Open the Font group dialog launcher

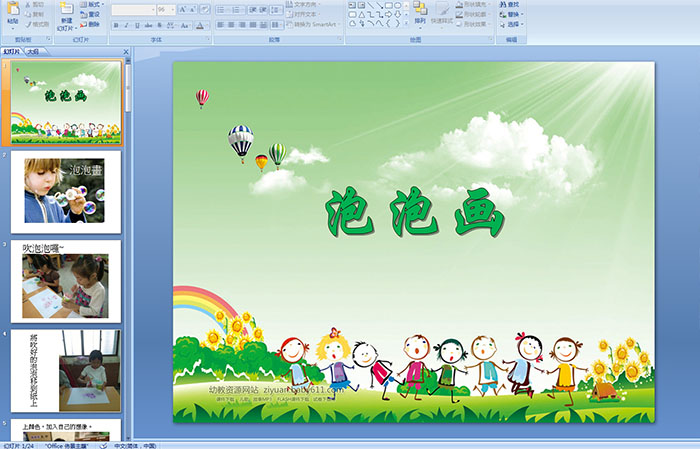pos(208,40)
